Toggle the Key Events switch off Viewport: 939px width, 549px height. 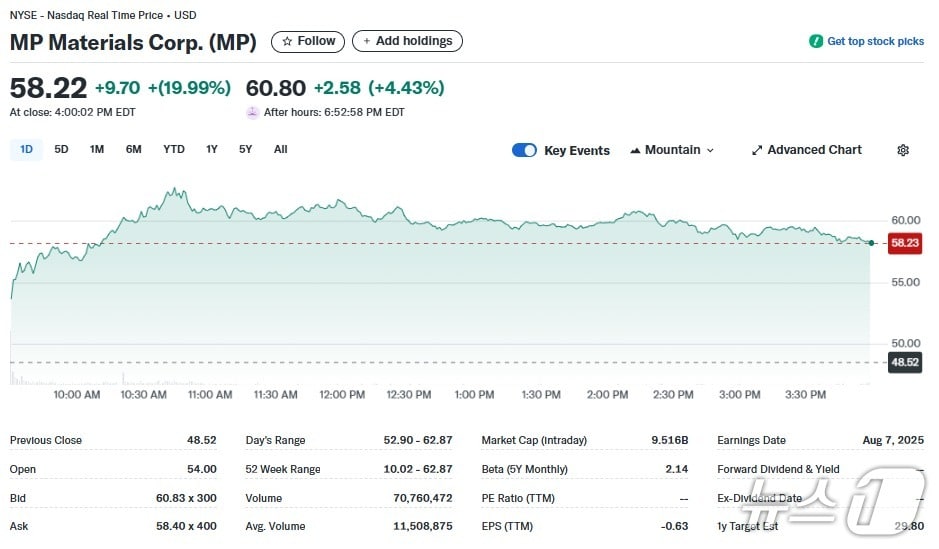click(x=524, y=150)
